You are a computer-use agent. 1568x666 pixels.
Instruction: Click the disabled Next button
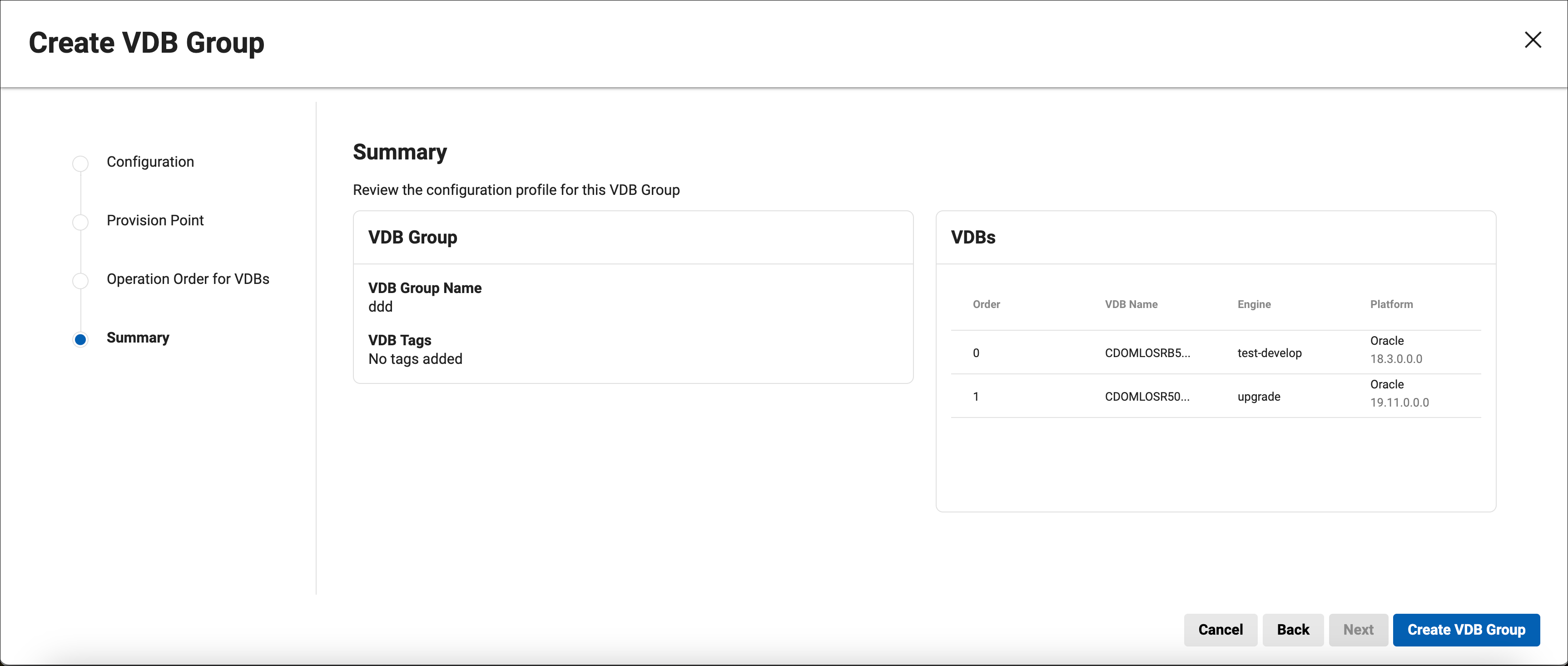pyautogui.click(x=1358, y=630)
